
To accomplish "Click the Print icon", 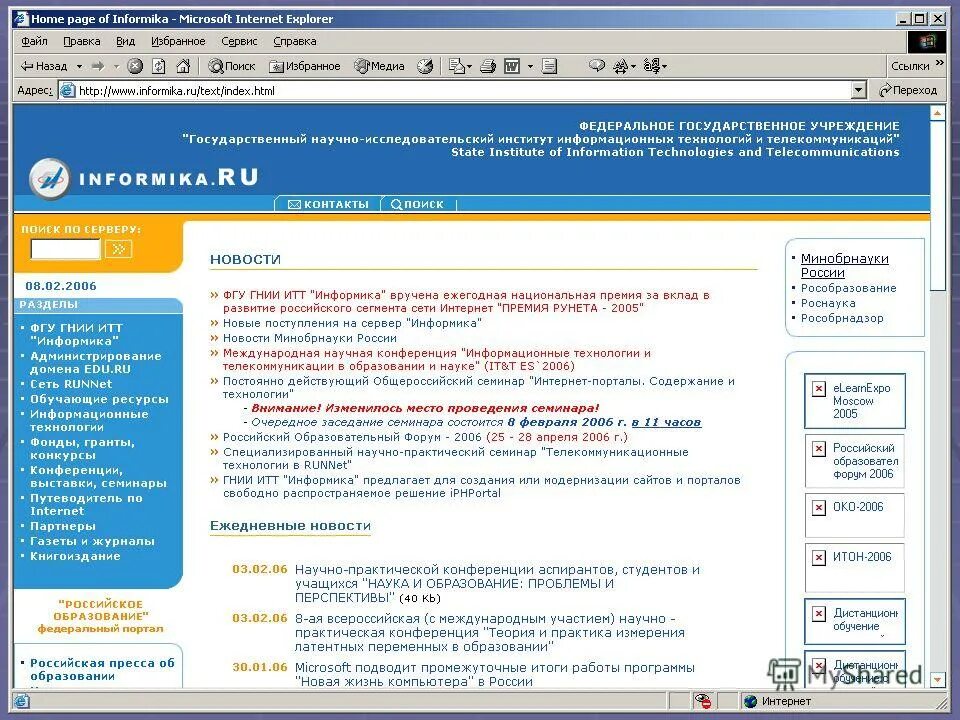I will (488, 66).
